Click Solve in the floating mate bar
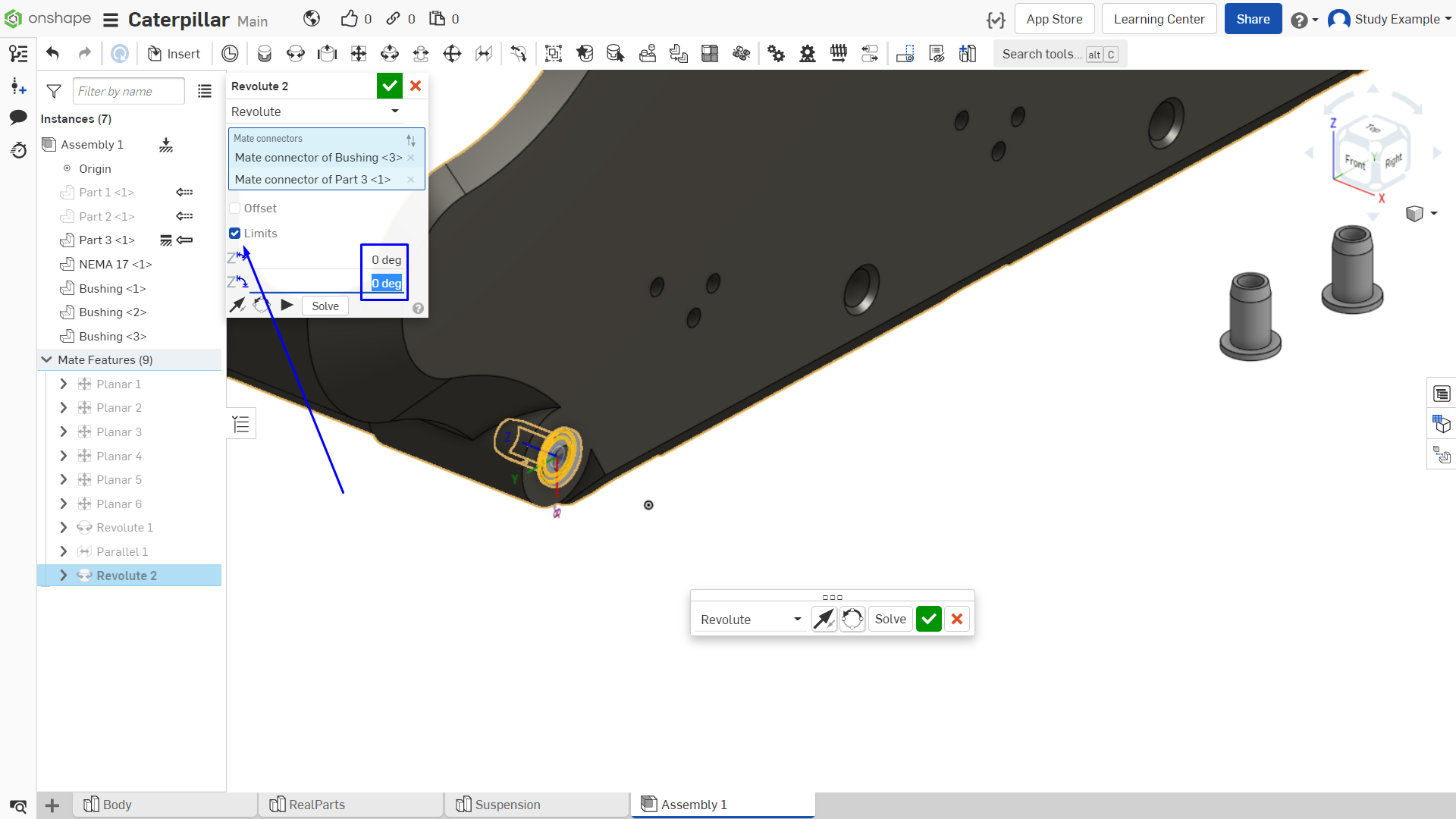This screenshot has height=819, width=1456. click(x=890, y=620)
